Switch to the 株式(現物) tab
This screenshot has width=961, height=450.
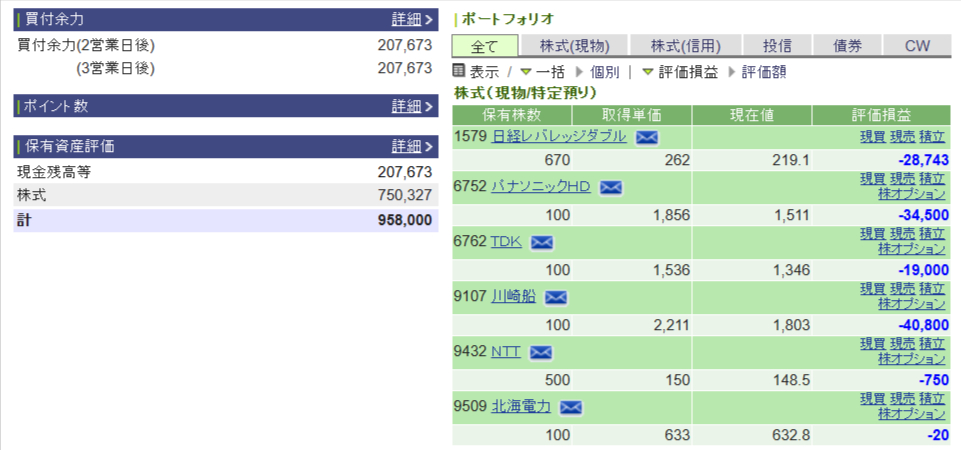[574, 46]
